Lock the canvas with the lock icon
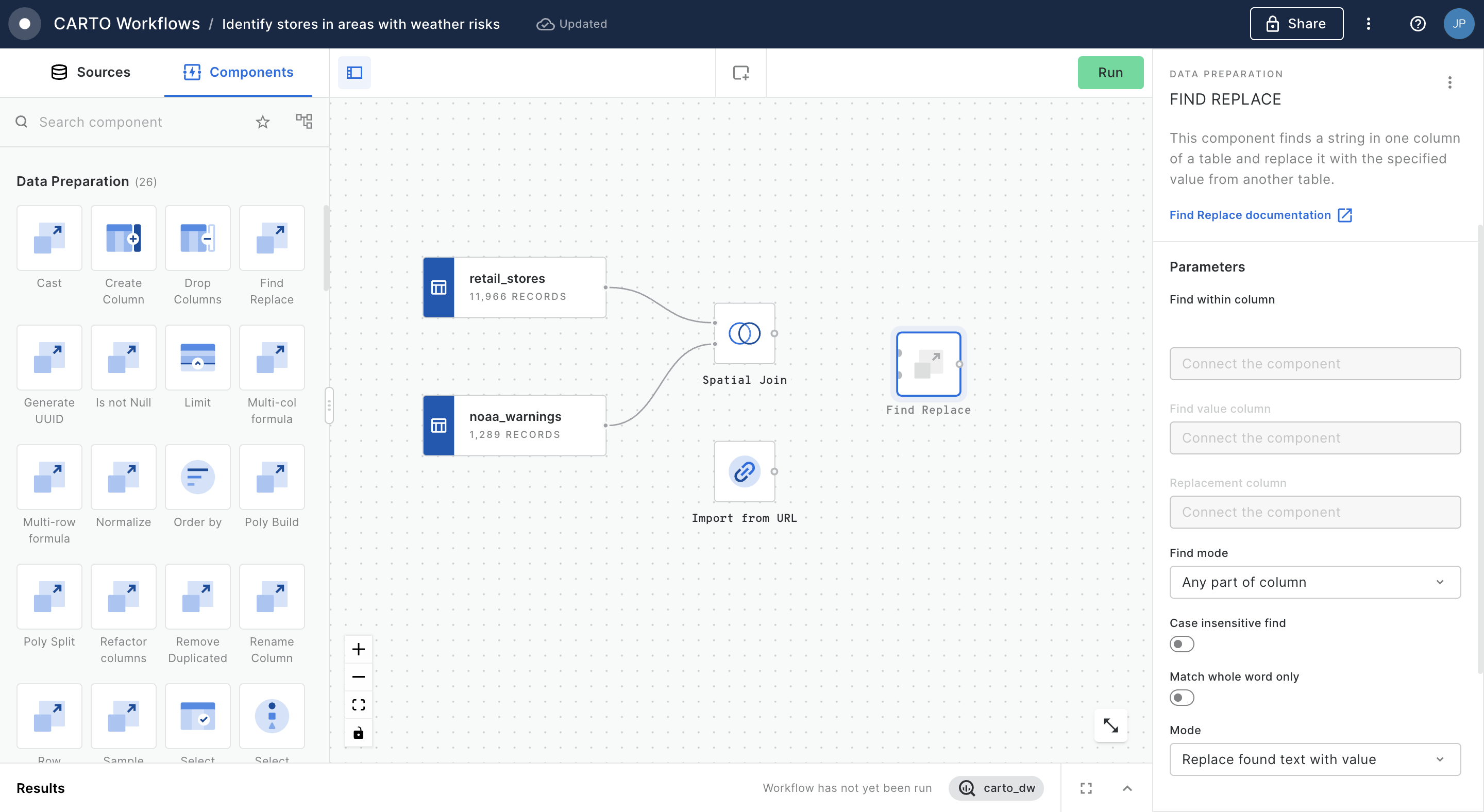Screen dimensions: 1484x812 358,733
